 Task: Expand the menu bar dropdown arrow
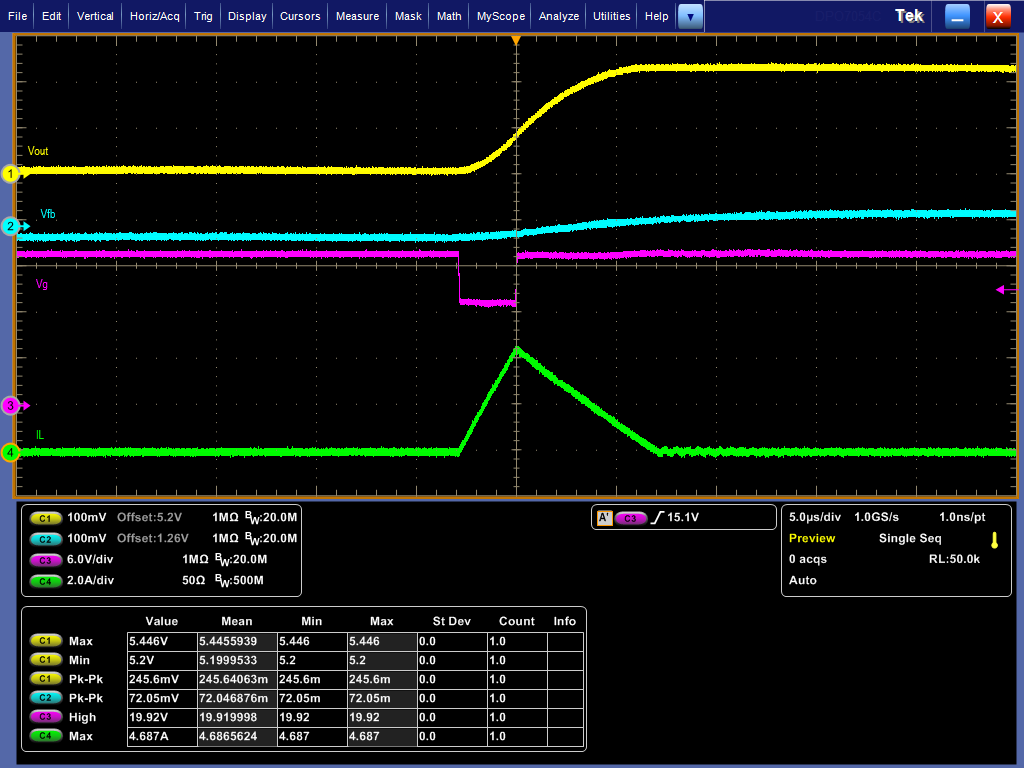(x=690, y=17)
